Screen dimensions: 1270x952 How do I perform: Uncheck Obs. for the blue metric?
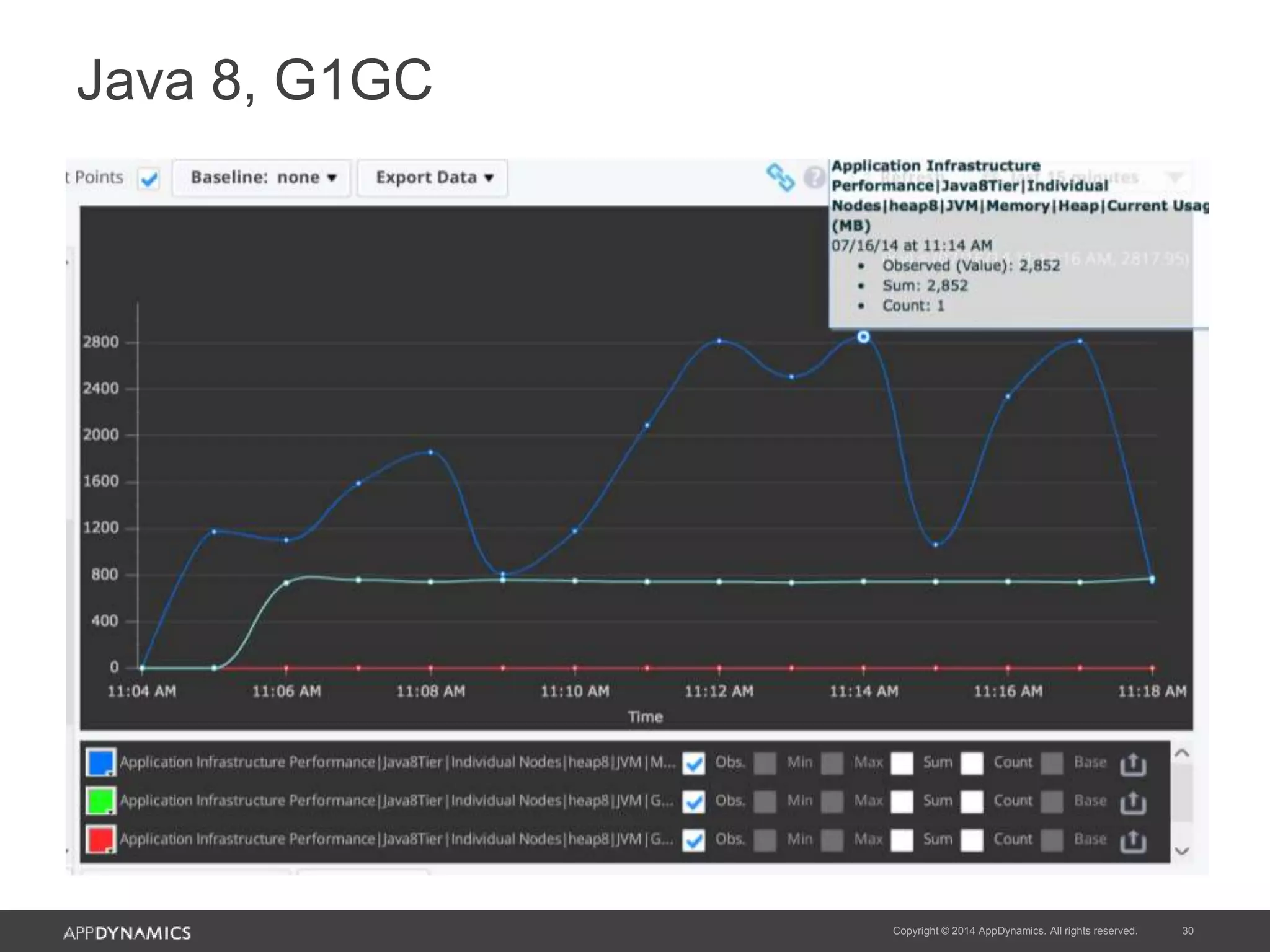click(693, 763)
